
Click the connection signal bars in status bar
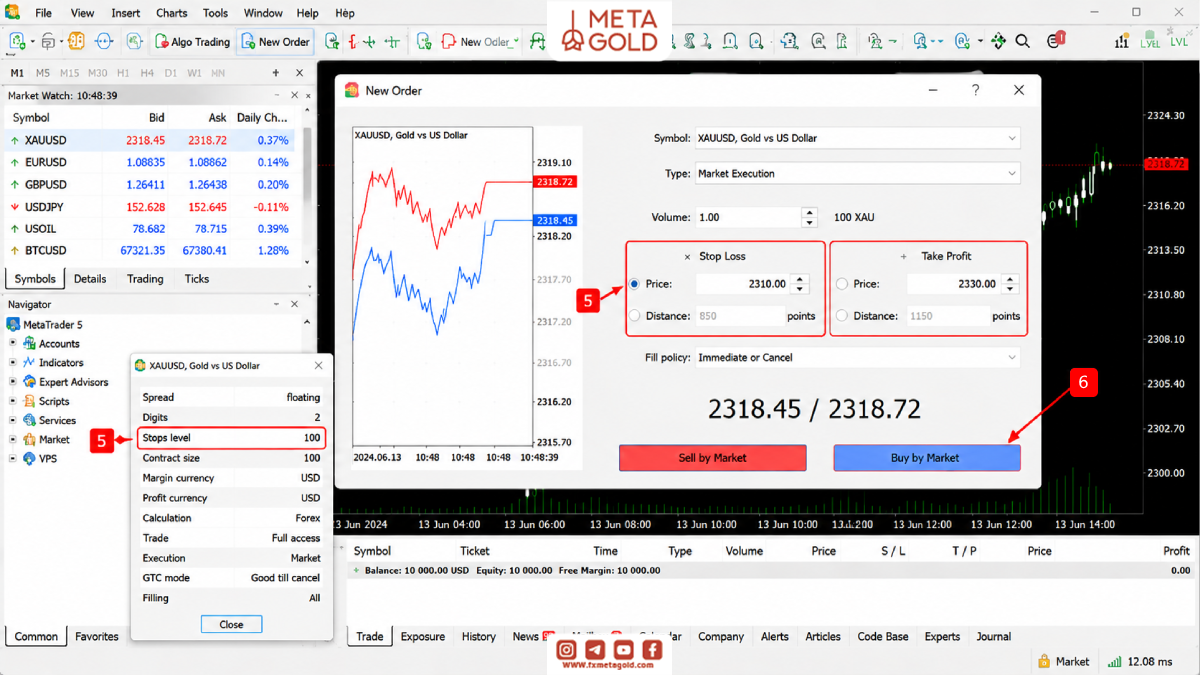click(x=1115, y=661)
